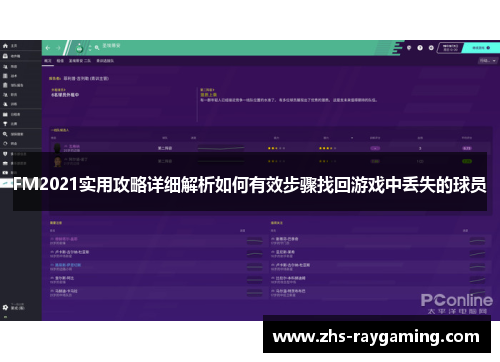Open the calendar schedule icon in sidebar
Screen dimensions: 500x362
click(x=5, y=114)
